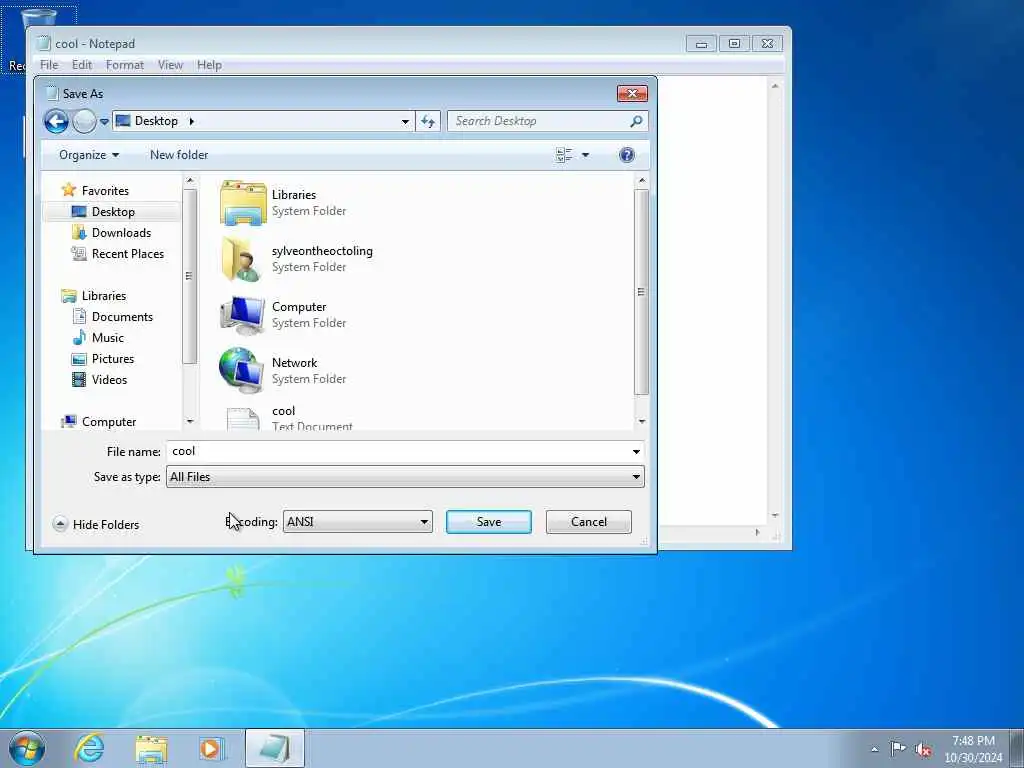Open the View menu in Notepad
1024x768 pixels.
[170, 65]
